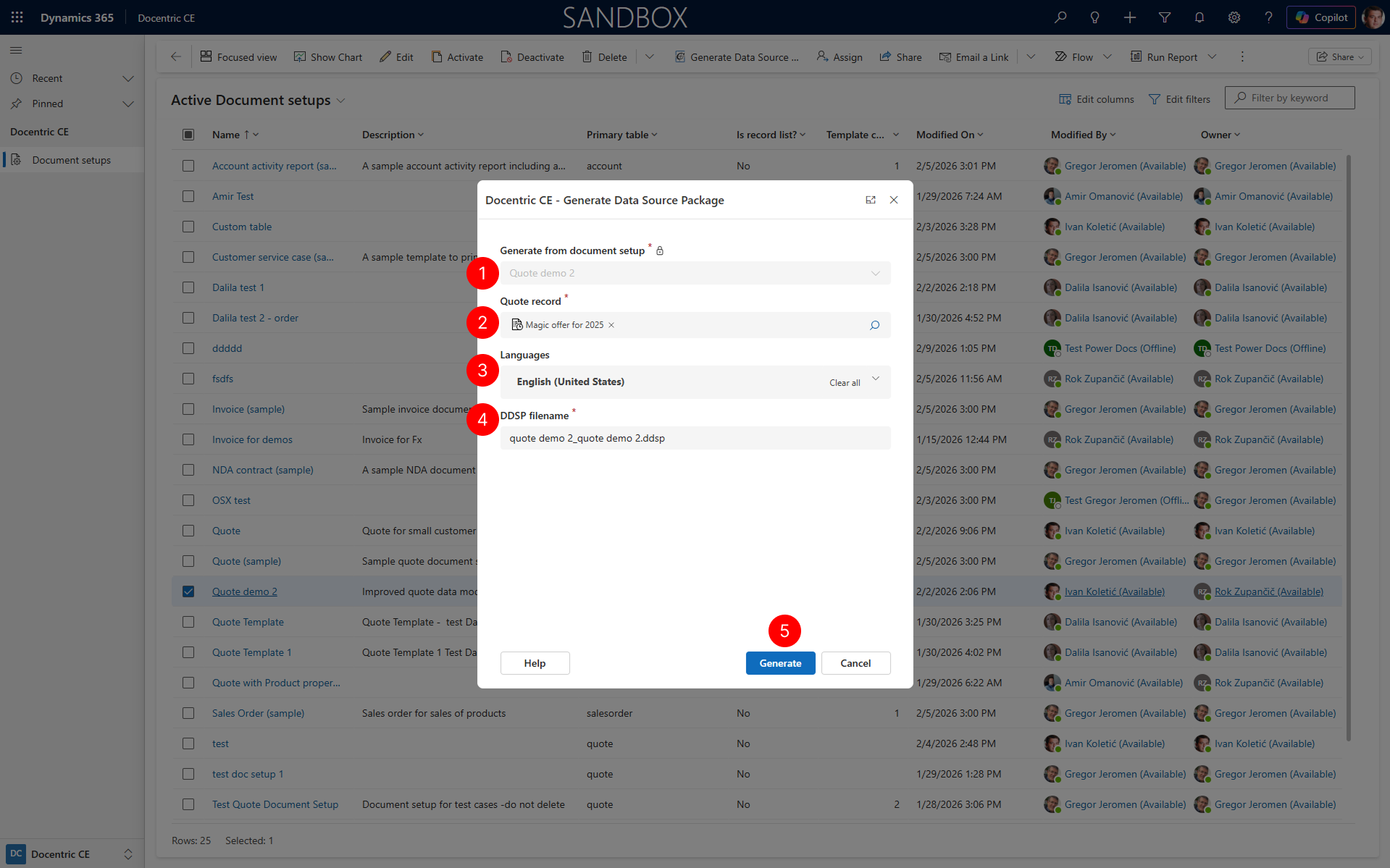Click the Delete trash command
Viewport: 1390px width, 868px height.
(605, 56)
